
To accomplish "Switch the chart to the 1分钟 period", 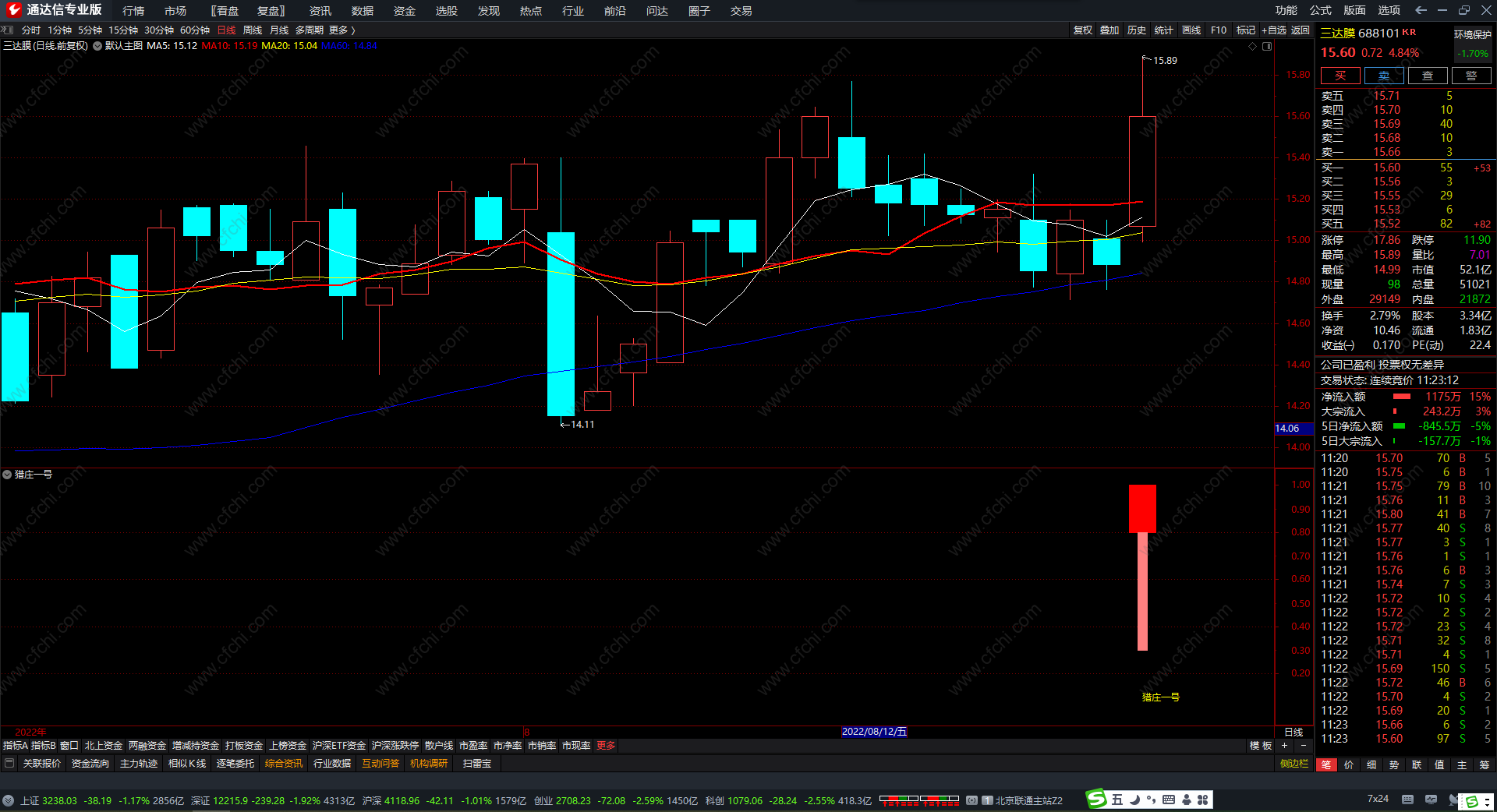I will 60,30.
